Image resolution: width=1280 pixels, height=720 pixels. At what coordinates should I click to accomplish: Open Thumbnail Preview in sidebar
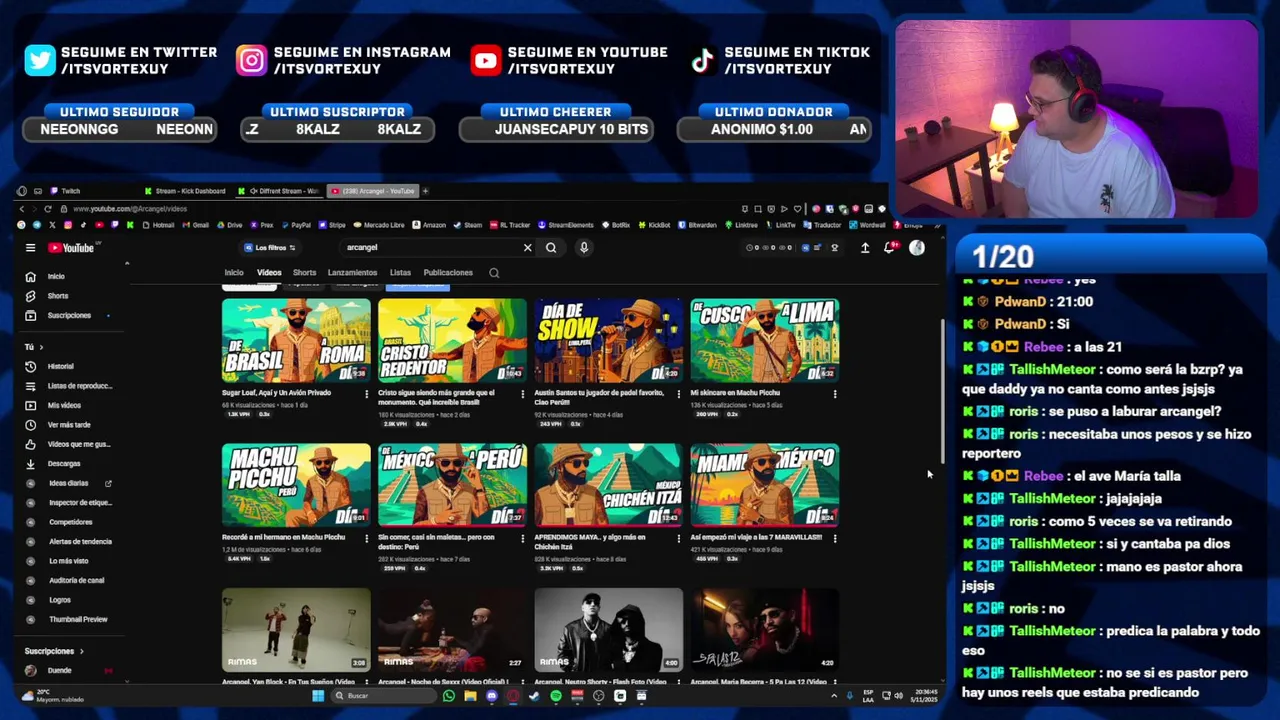[x=70, y=620]
